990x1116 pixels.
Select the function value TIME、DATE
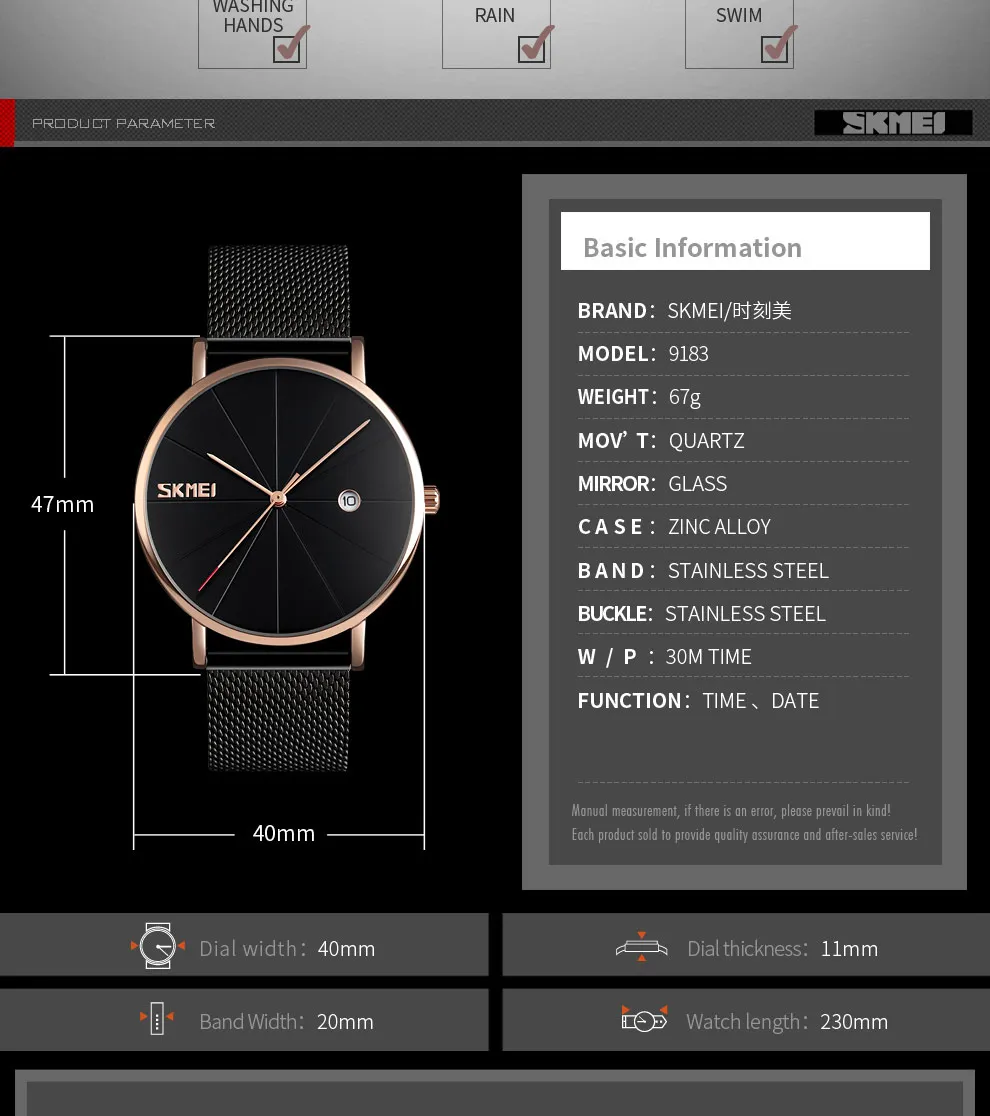pyautogui.click(x=761, y=701)
